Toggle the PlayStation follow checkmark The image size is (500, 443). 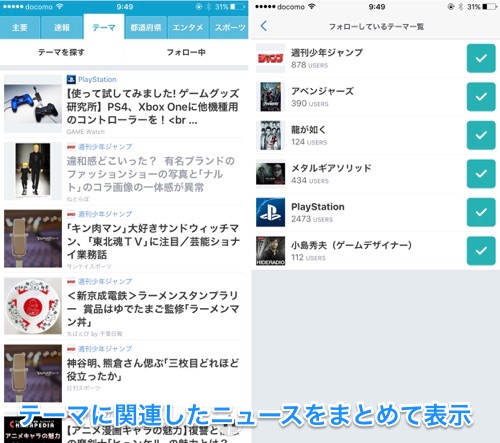tap(481, 212)
